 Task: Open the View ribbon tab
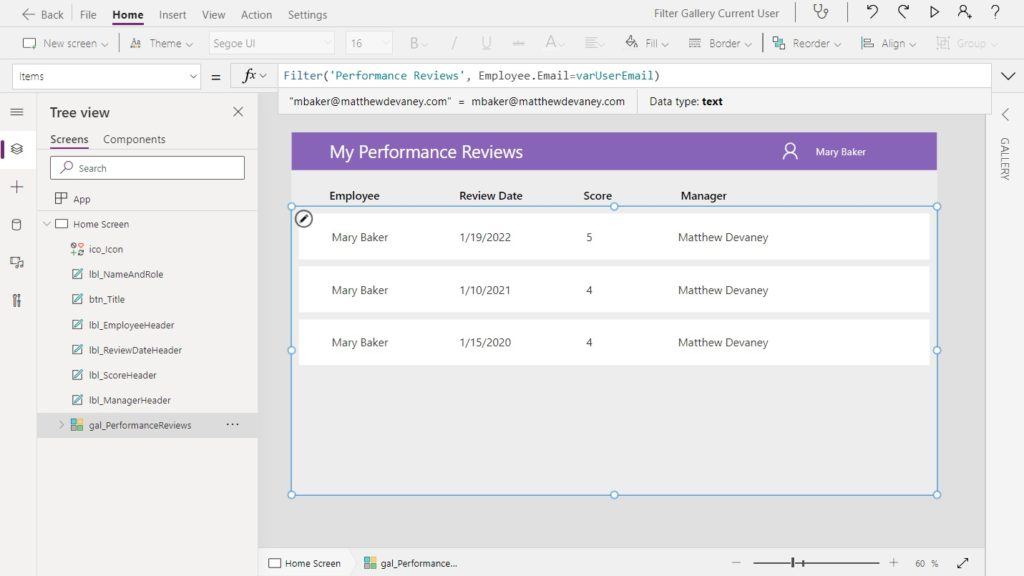(213, 14)
